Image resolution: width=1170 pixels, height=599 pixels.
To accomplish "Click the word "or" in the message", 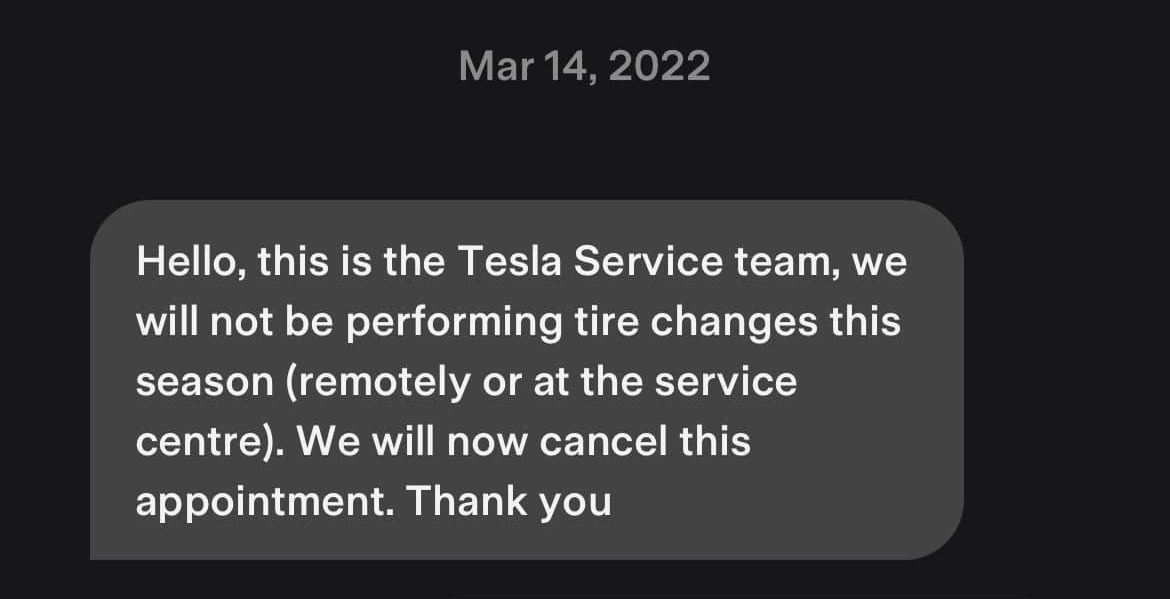I will tap(502, 382).
